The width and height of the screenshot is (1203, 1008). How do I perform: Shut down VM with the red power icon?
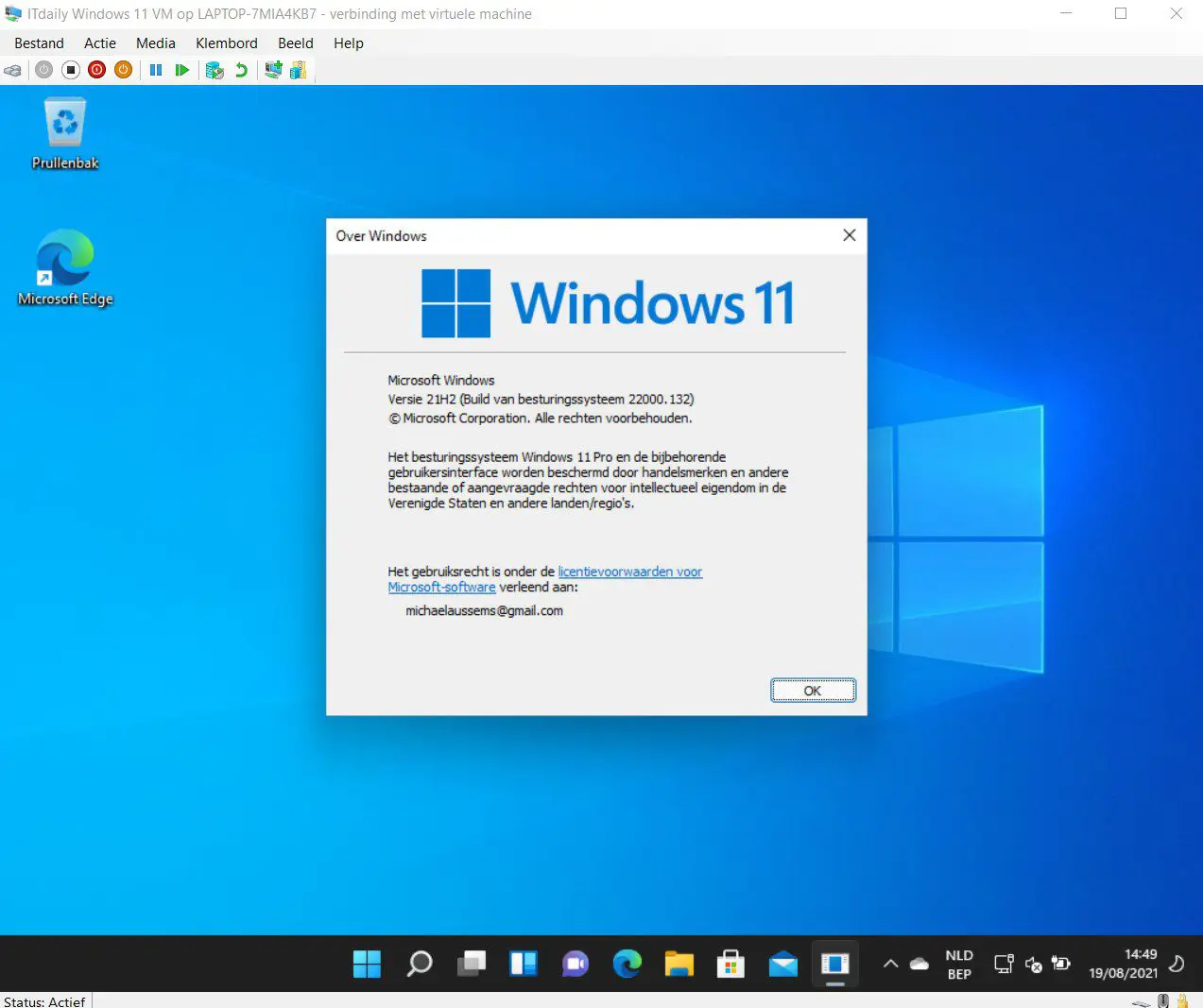pyautogui.click(x=96, y=70)
